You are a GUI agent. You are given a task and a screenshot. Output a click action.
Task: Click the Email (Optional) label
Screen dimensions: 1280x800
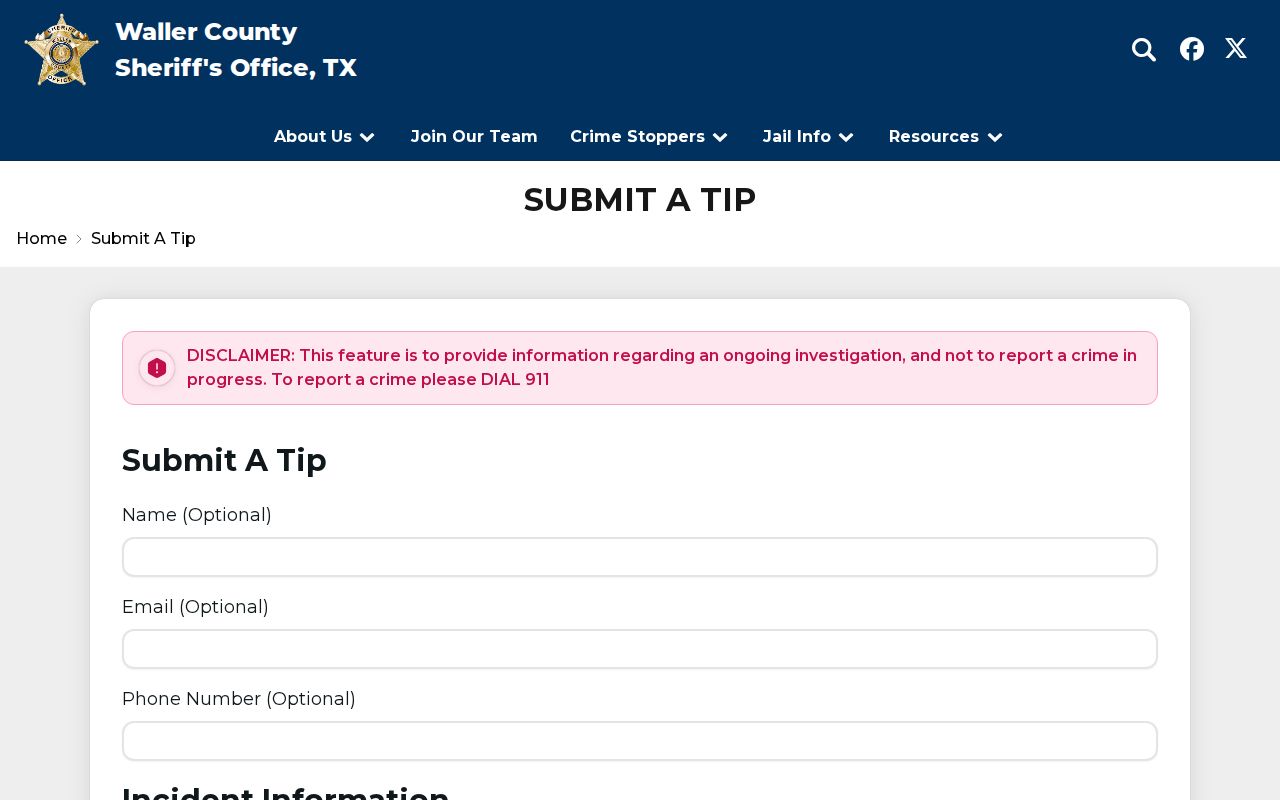click(x=195, y=607)
